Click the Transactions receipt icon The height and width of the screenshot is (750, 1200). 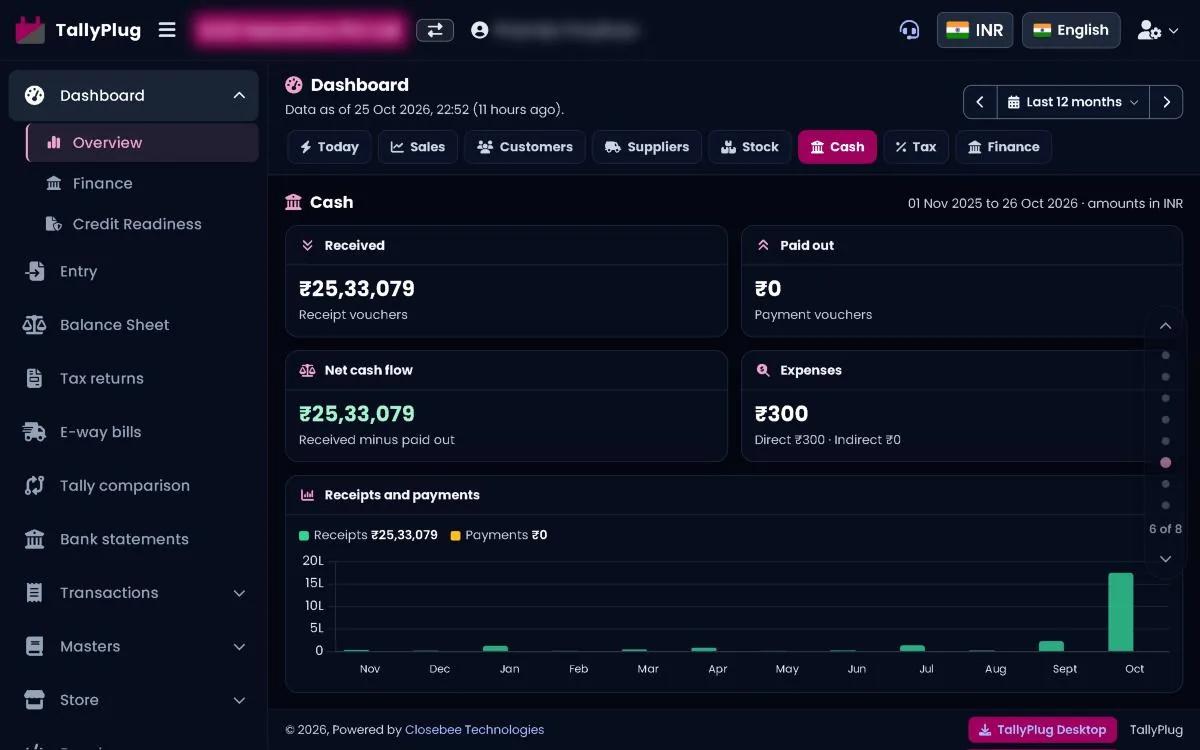(x=35, y=593)
